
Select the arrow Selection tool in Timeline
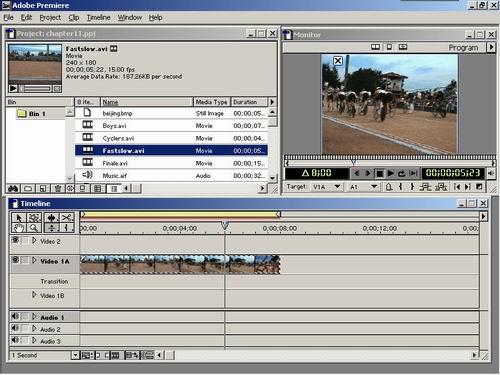tap(19, 218)
